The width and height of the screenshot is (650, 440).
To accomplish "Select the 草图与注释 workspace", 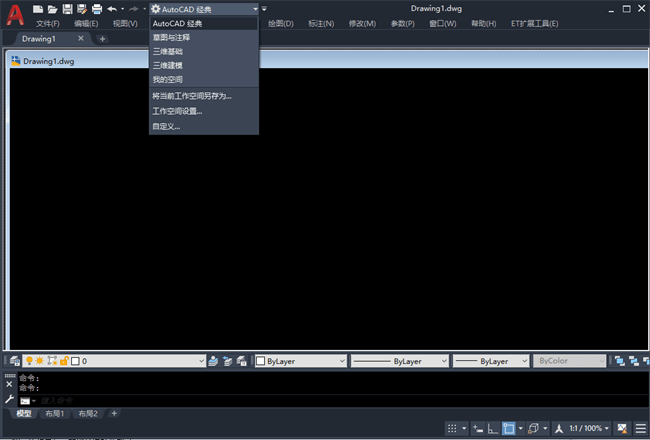I will [204, 37].
